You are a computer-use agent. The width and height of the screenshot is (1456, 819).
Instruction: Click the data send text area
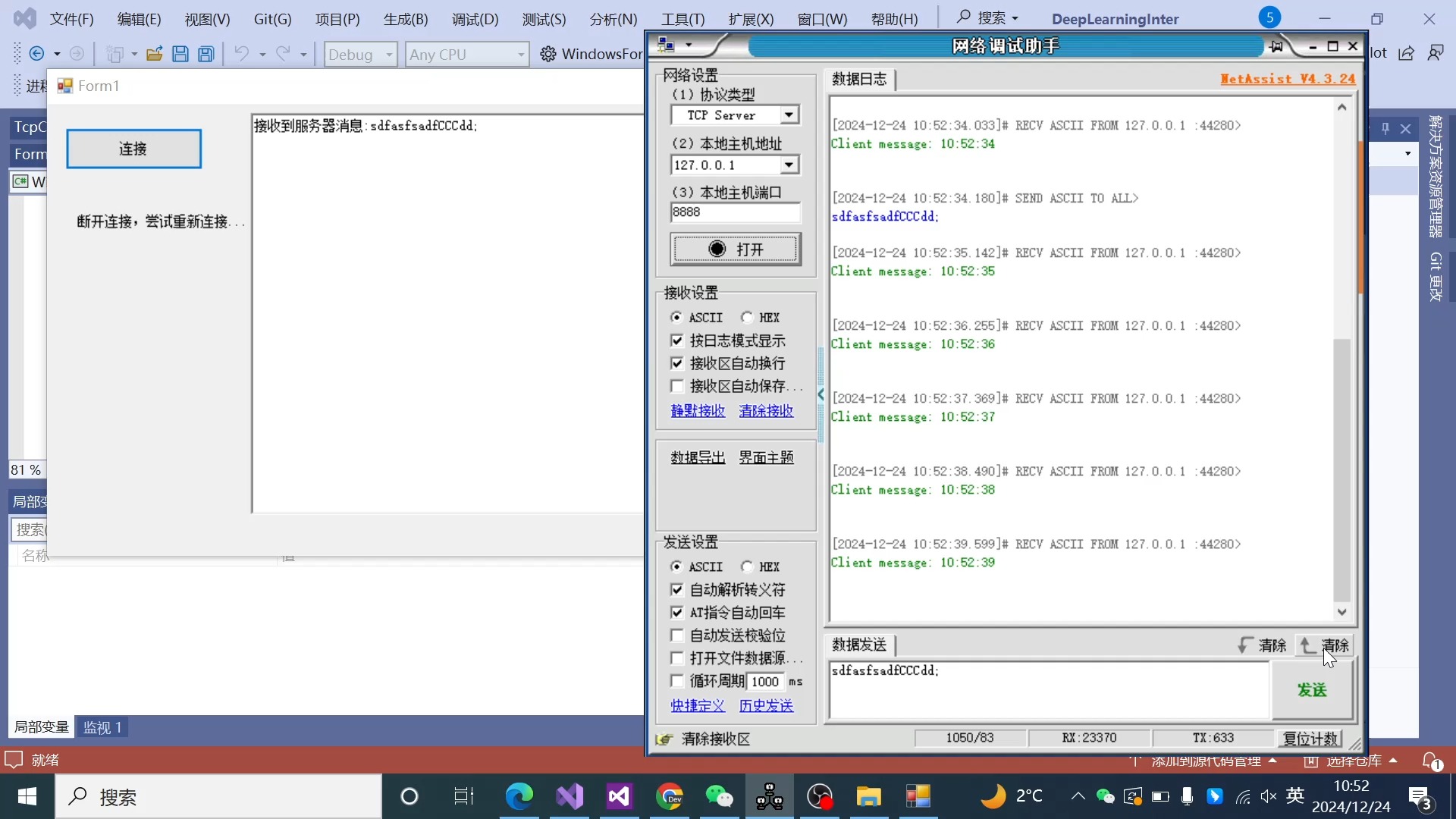[x=1049, y=690]
